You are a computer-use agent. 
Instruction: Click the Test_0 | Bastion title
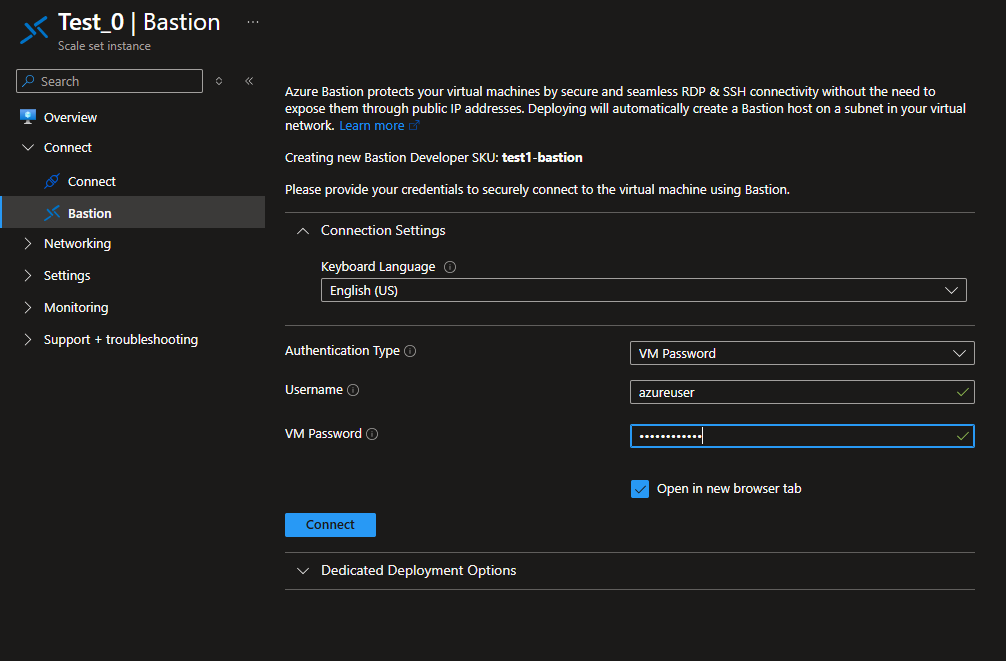point(139,22)
